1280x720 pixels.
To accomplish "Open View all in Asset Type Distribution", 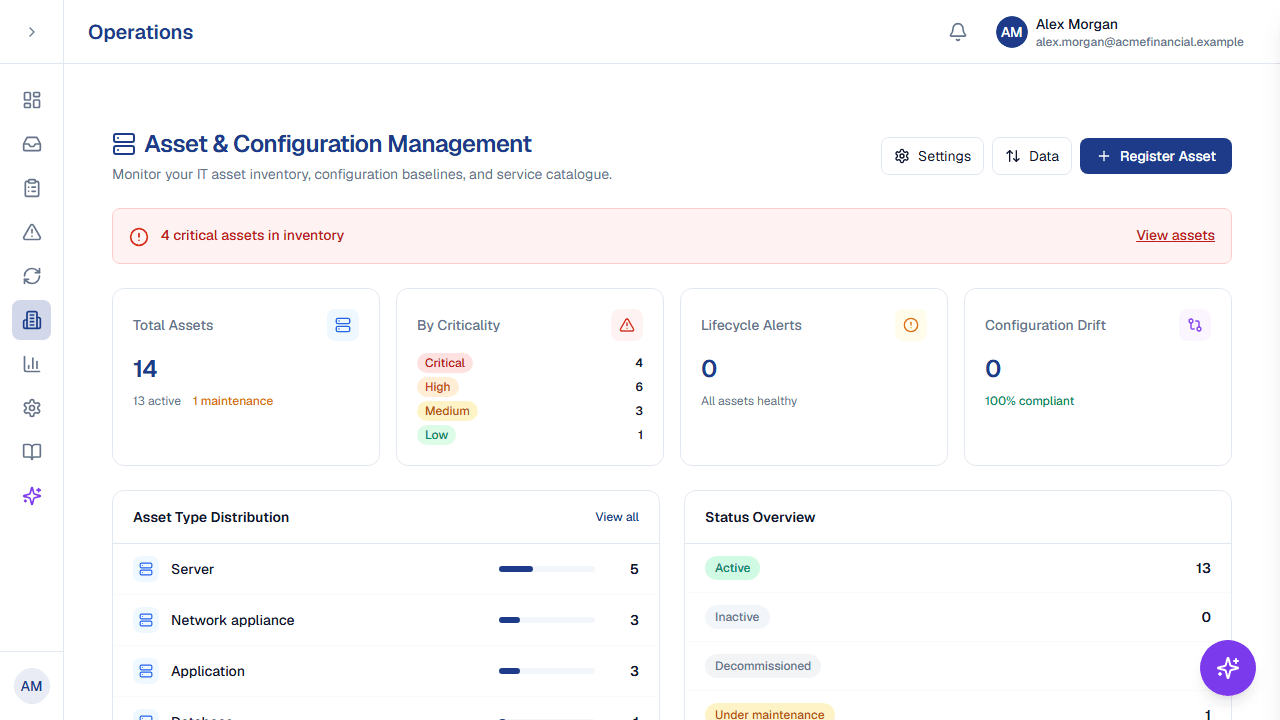I will [x=617, y=517].
